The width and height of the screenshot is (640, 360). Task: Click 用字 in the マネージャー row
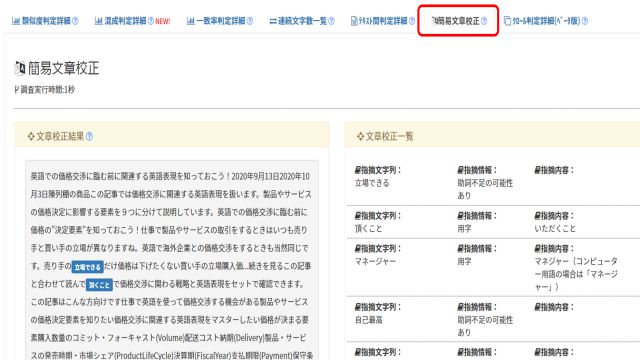464,261
